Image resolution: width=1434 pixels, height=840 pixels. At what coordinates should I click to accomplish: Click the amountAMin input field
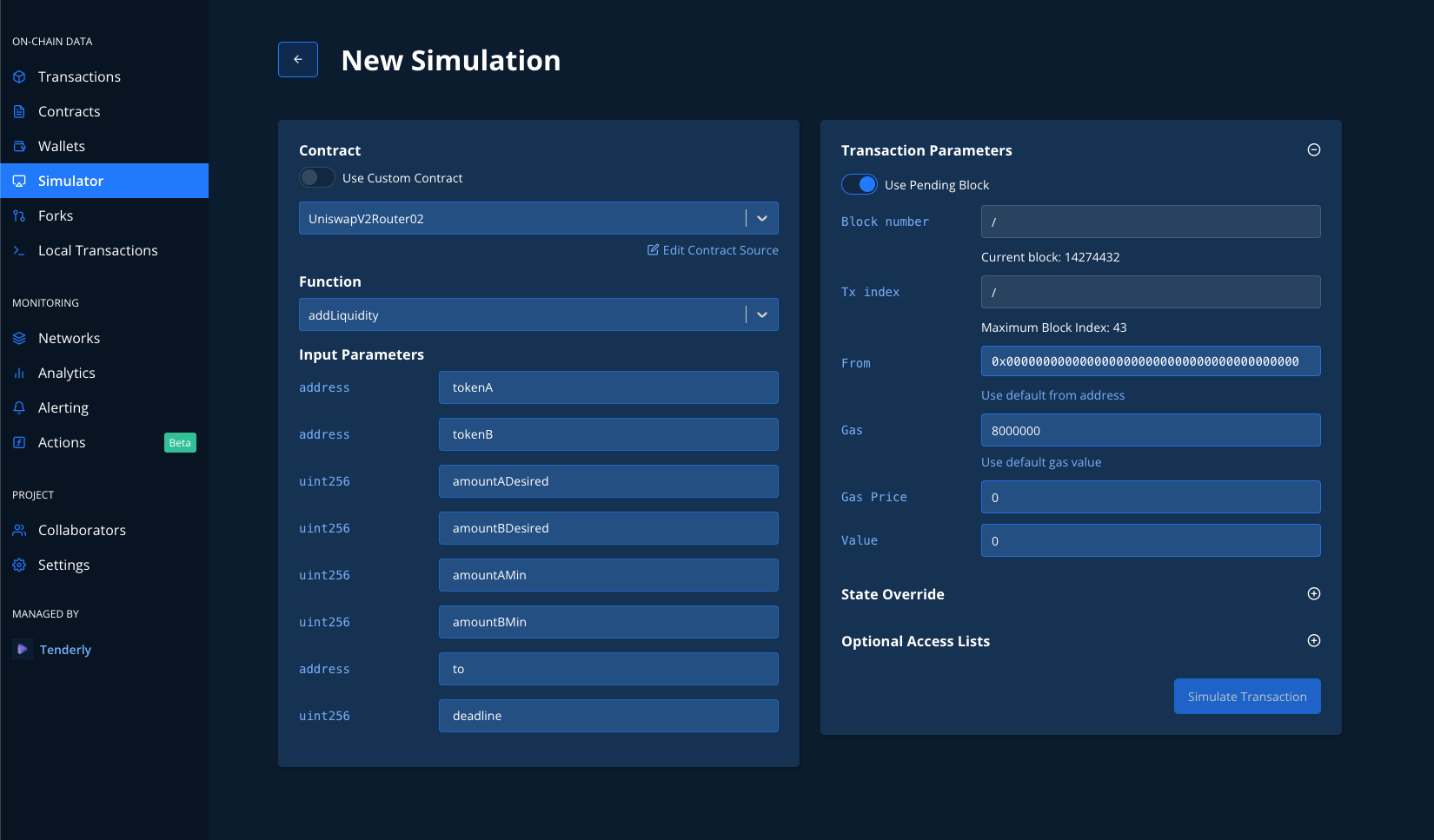coord(608,575)
